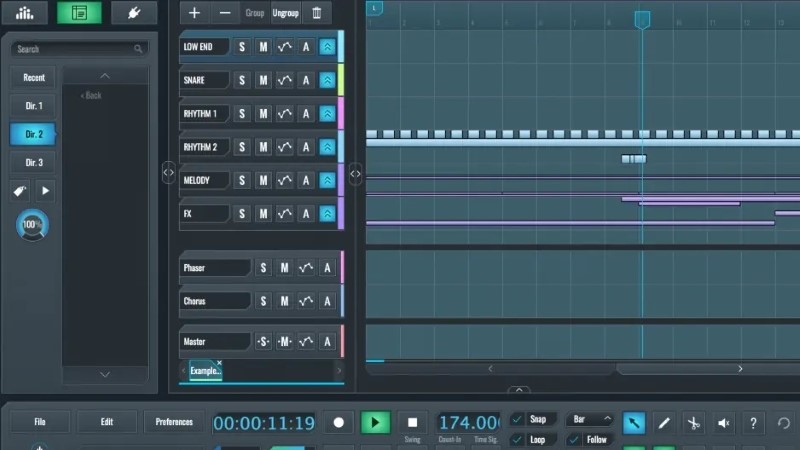Screen dimensions: 800x450
Task: Open help question mark
Action: (x=753, y=423)
